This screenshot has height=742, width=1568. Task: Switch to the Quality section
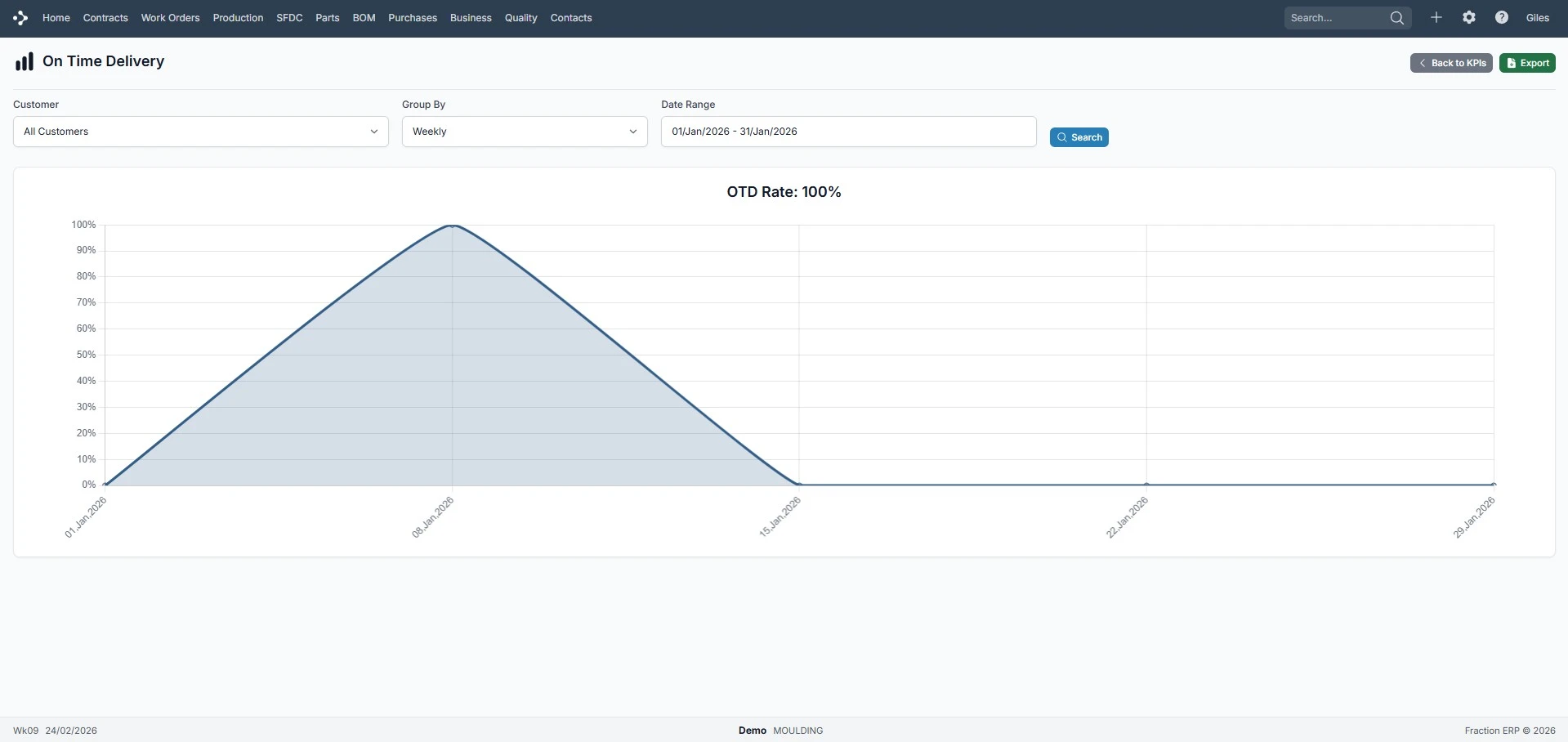(x=520, y=17)
